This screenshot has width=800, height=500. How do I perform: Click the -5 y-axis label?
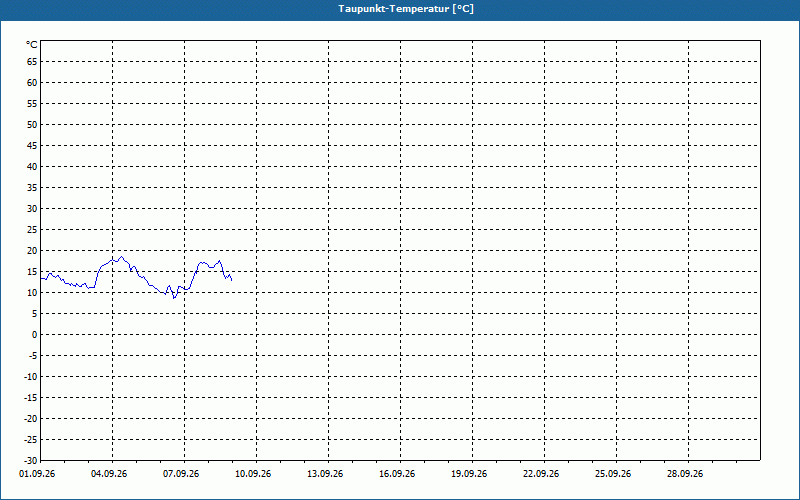33,356
